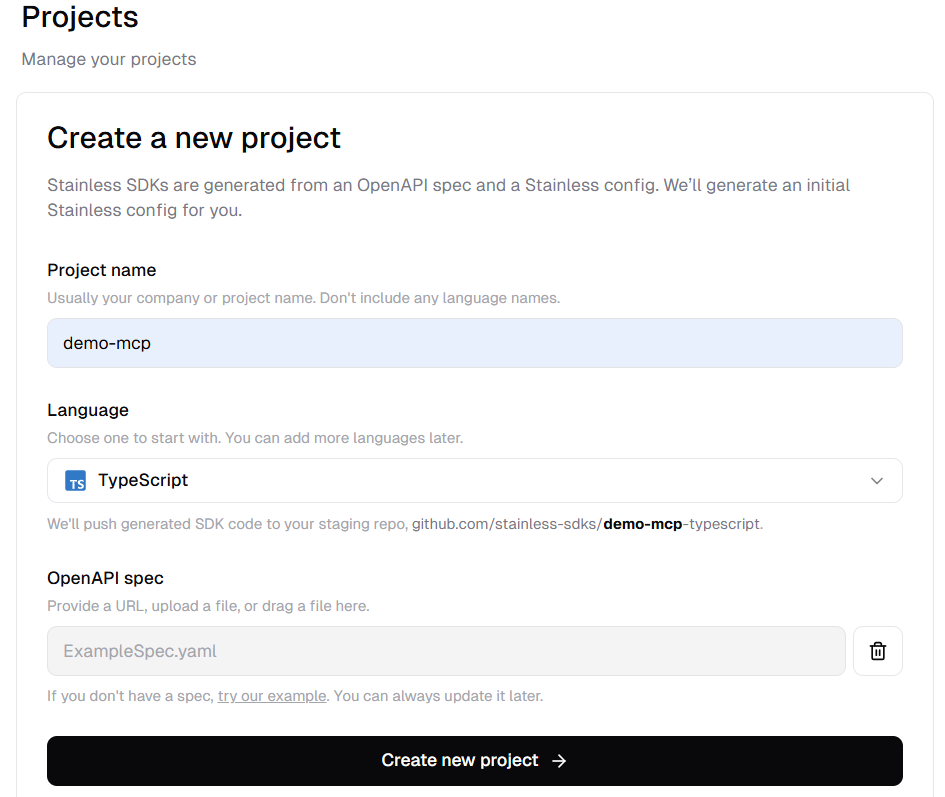Click 'Provide a URL, upload a file' hint
This screenshot has width=945, height=797.
tap(208, 606)
